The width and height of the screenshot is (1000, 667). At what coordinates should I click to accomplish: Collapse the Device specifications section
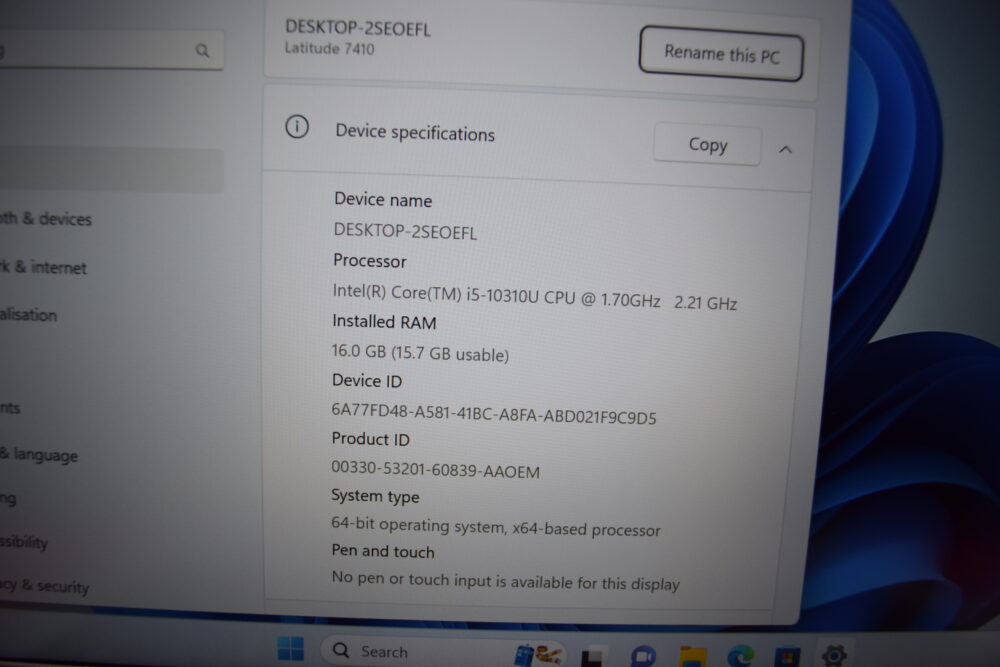(785, 150)
